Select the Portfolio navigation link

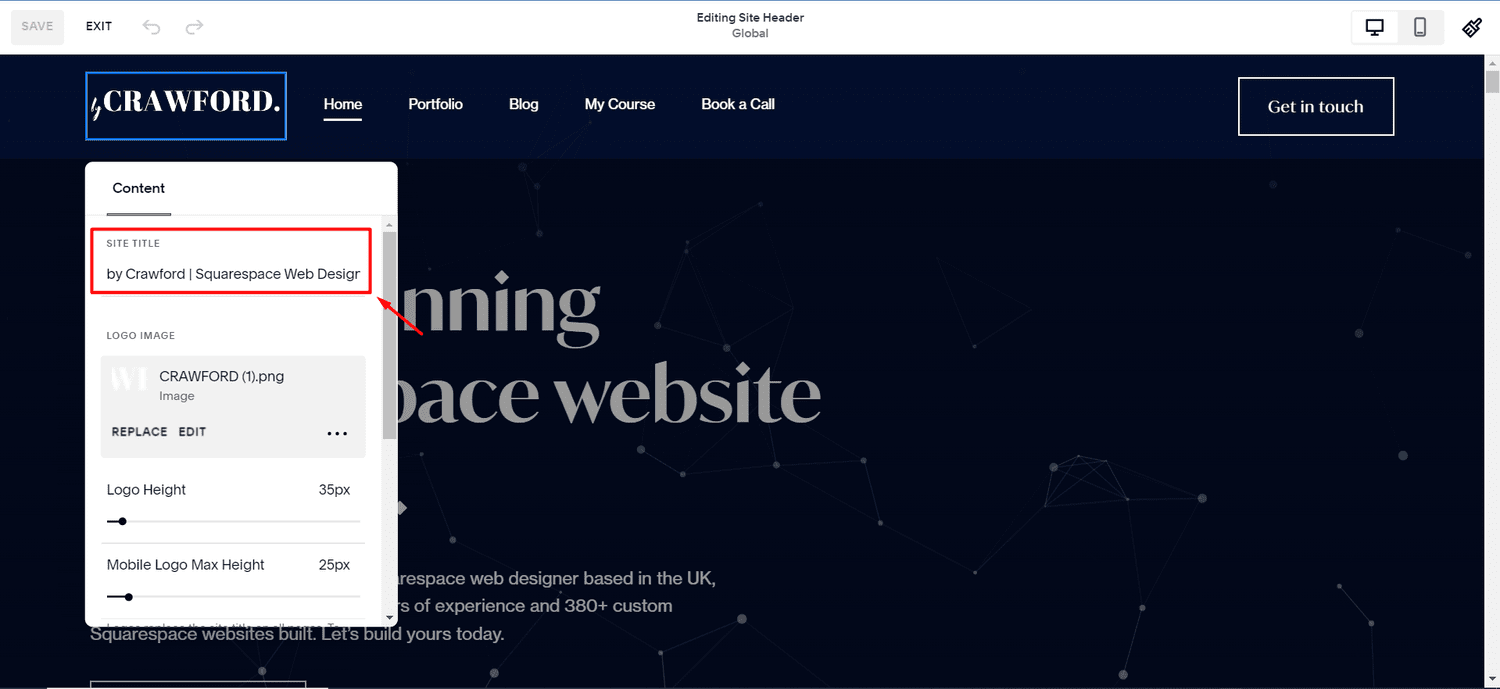point(435,104)
